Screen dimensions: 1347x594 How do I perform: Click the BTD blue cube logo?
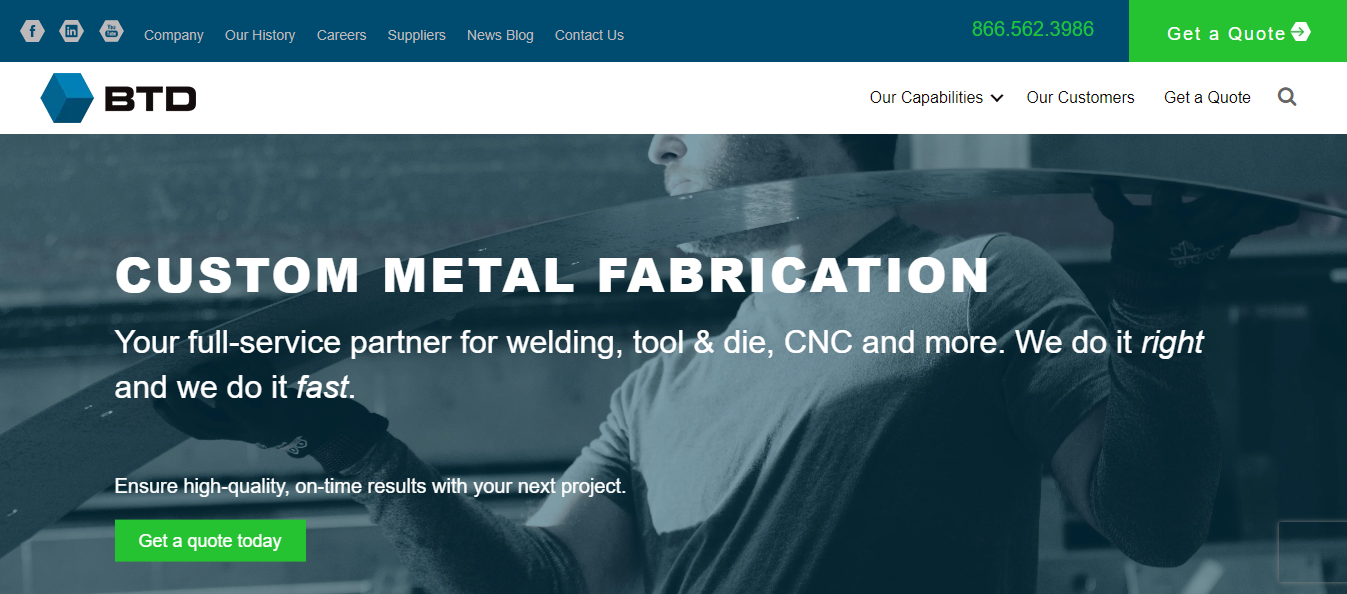[x=67, y=98]
